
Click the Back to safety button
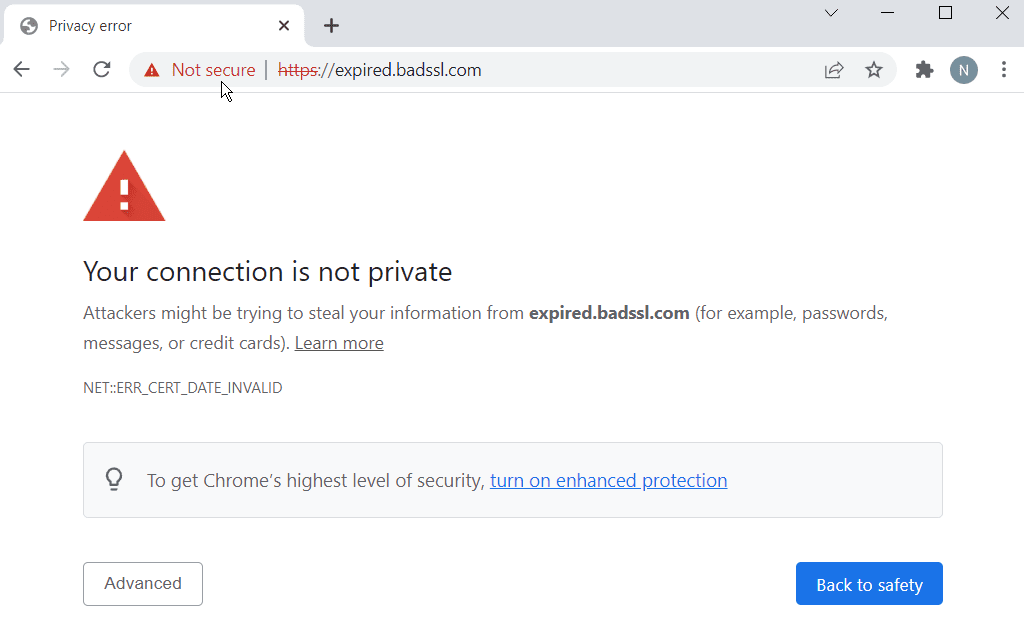pyautogui.click(x=869, y=584)
